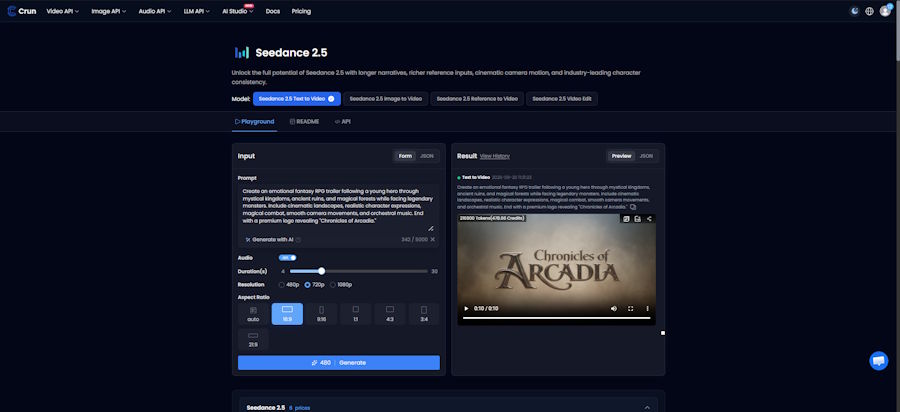
Task: Select the 480p resolution option
Action: [x=289, y=285]
